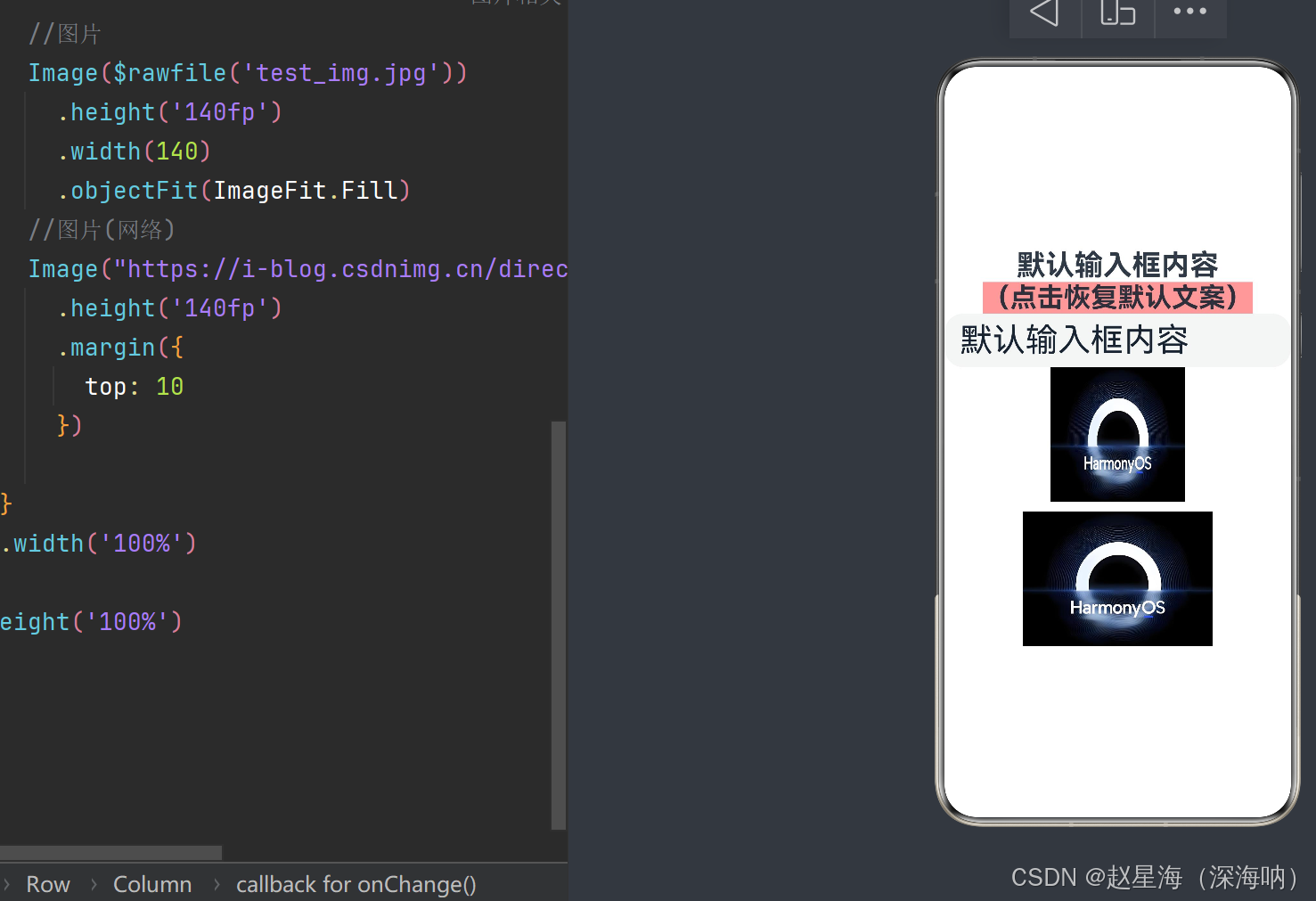This screenshot has height=901, width=1316.
Task: Click the multi-device preview icon
Action: (1117, 12)
